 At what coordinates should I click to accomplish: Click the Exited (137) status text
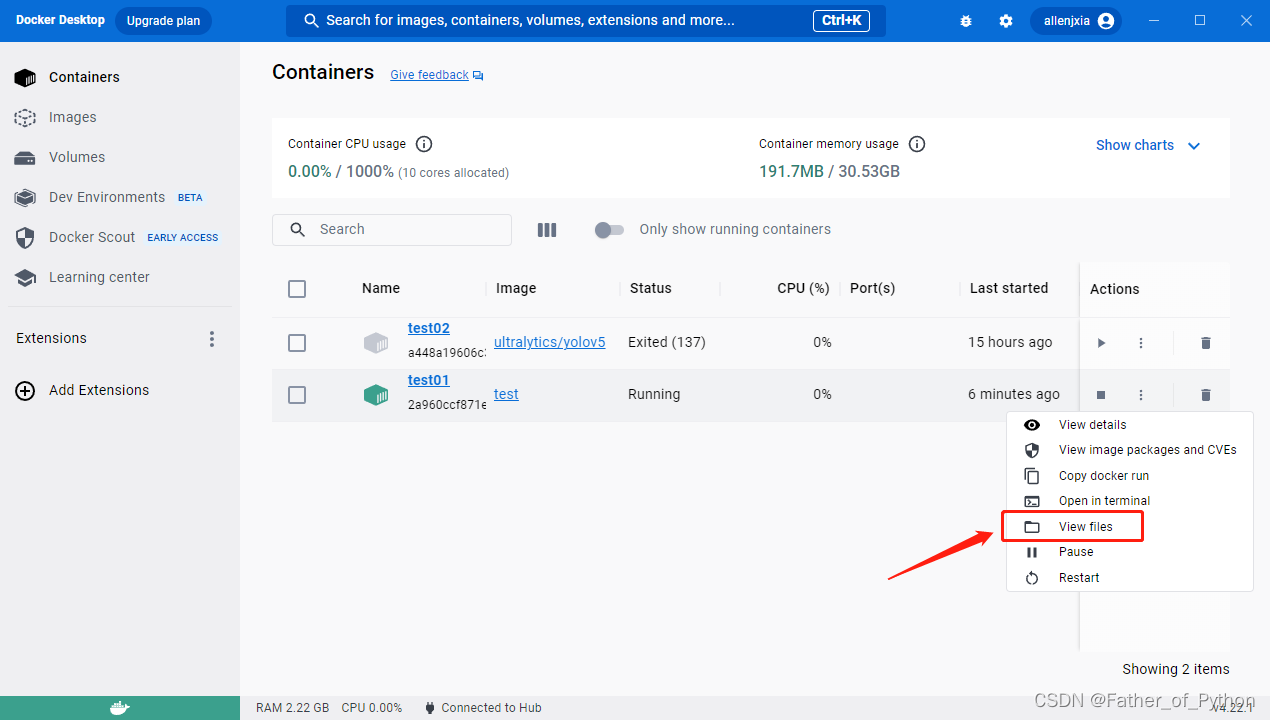(x=667, y=343)
